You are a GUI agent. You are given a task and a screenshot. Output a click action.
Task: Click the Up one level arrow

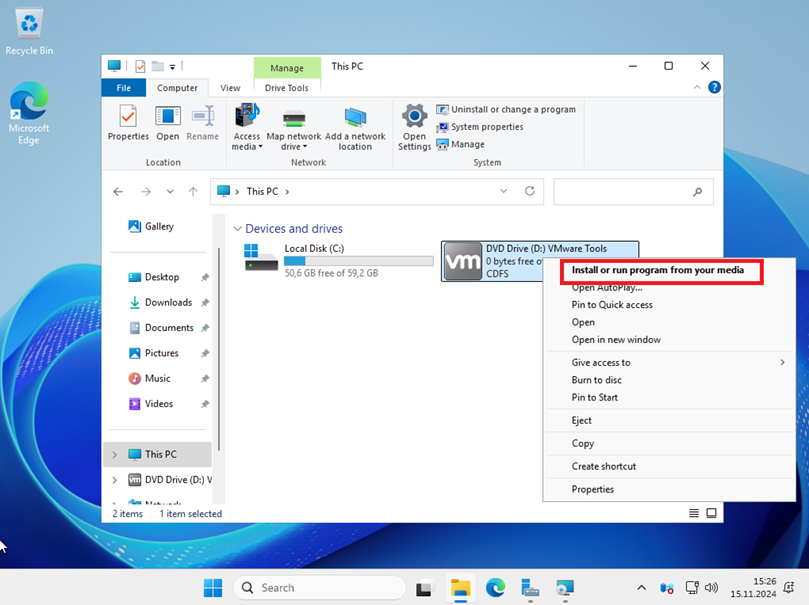tap(193, 192)
